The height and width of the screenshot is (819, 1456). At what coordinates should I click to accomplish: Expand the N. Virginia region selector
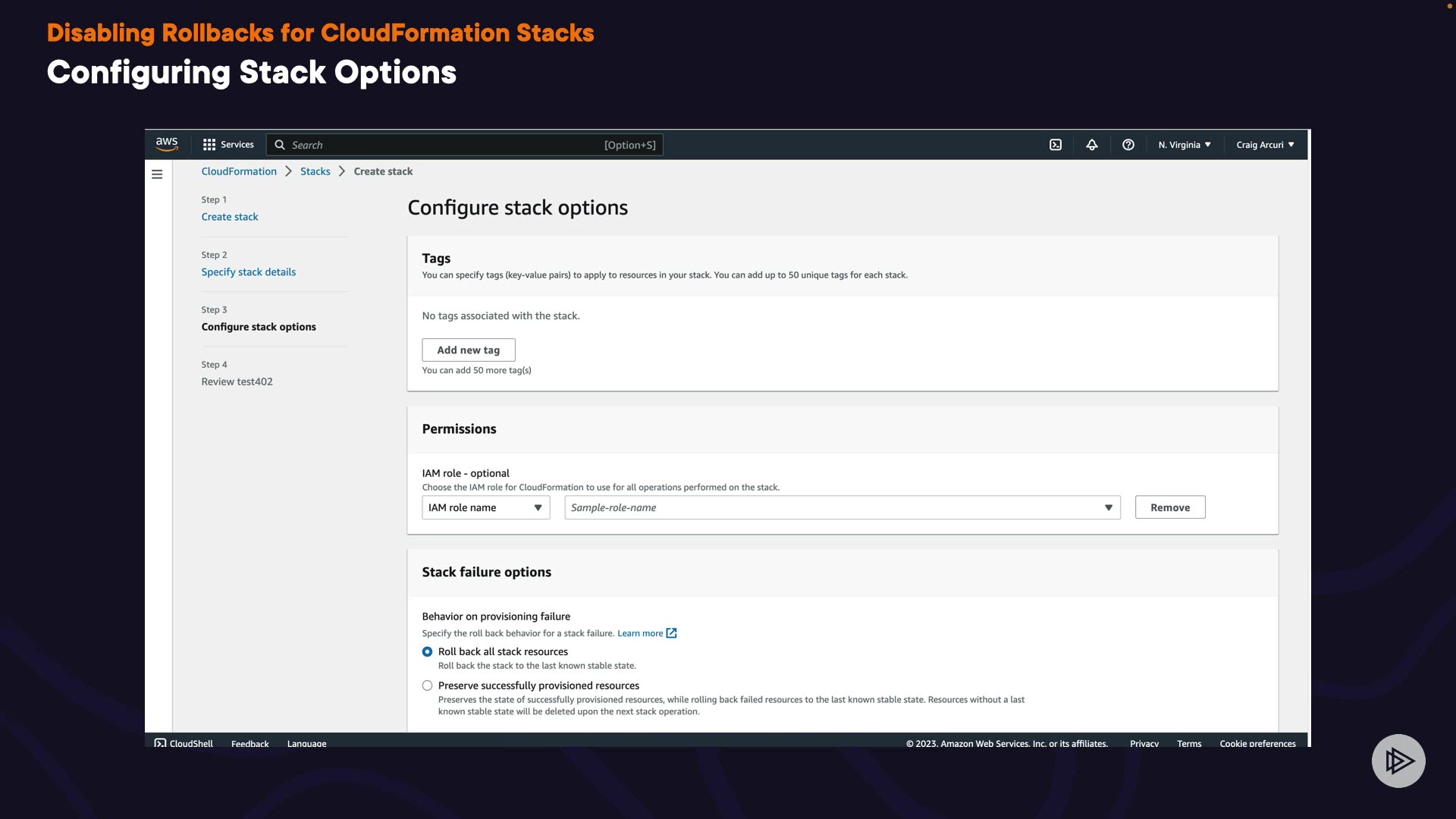pyautogui.click(x=1184, y=145)
